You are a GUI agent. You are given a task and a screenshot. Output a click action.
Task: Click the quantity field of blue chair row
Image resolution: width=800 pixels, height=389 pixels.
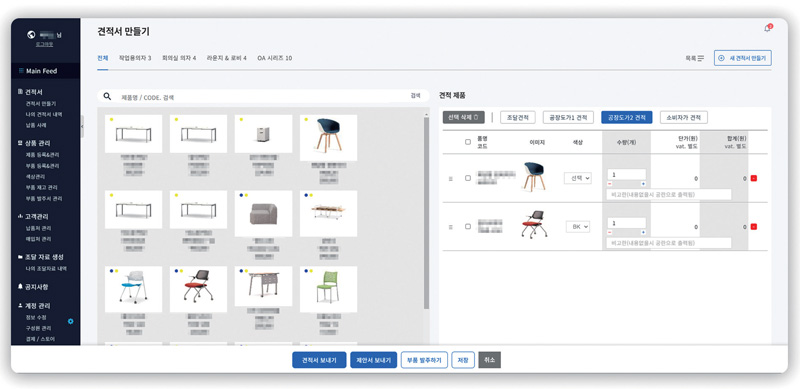(x=627, y=175)
